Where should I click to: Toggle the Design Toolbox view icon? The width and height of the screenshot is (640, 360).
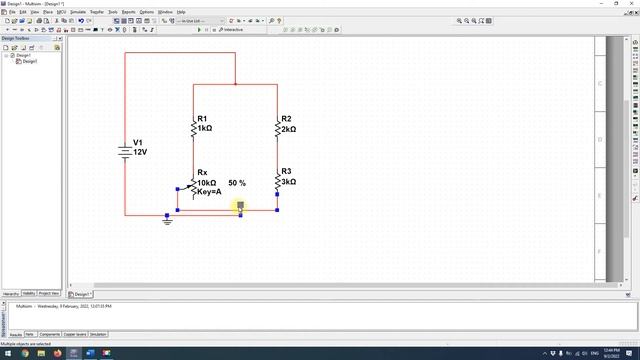tap(117, 21)
